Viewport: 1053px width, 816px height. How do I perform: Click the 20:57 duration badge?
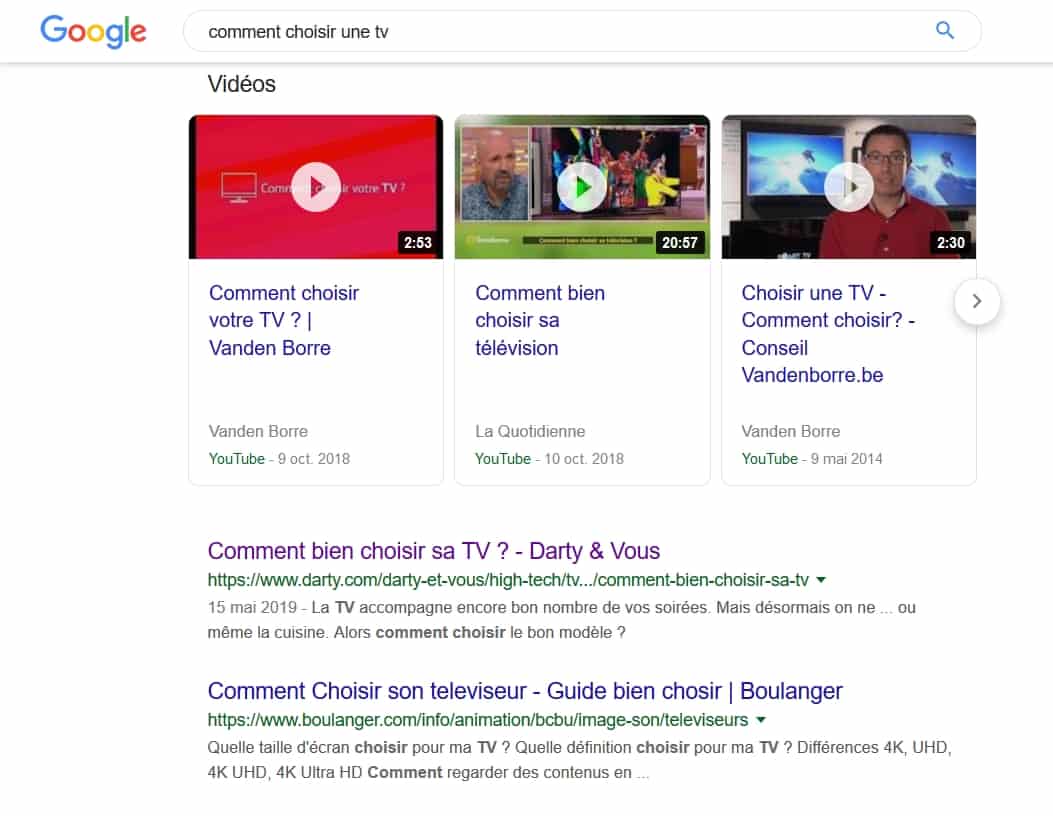(680, 242)
